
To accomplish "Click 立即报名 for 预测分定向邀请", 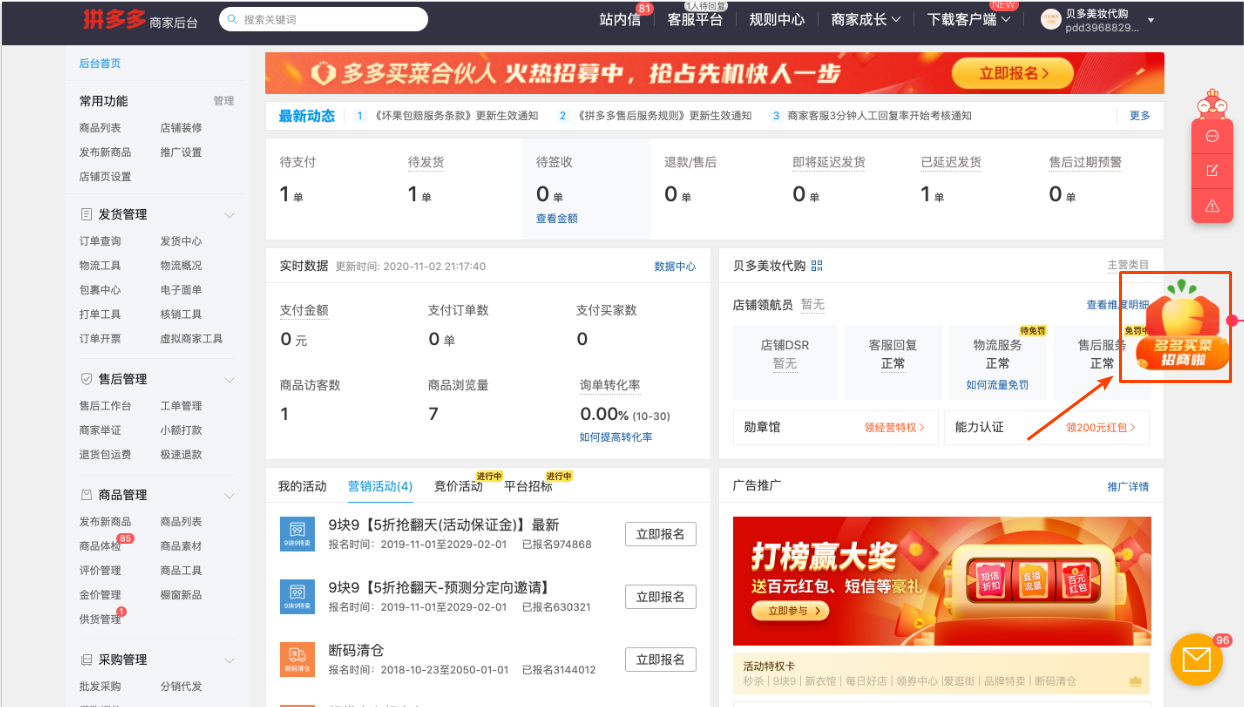I will (x=660, y=597).
